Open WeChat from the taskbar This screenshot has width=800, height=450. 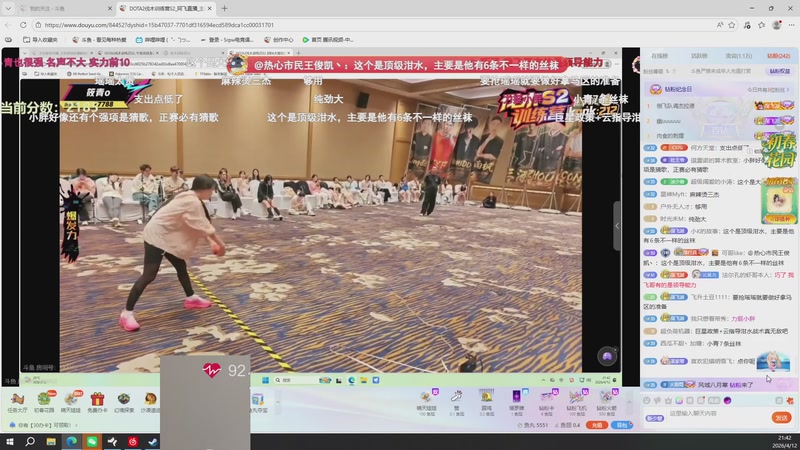[x=92, y=441]
